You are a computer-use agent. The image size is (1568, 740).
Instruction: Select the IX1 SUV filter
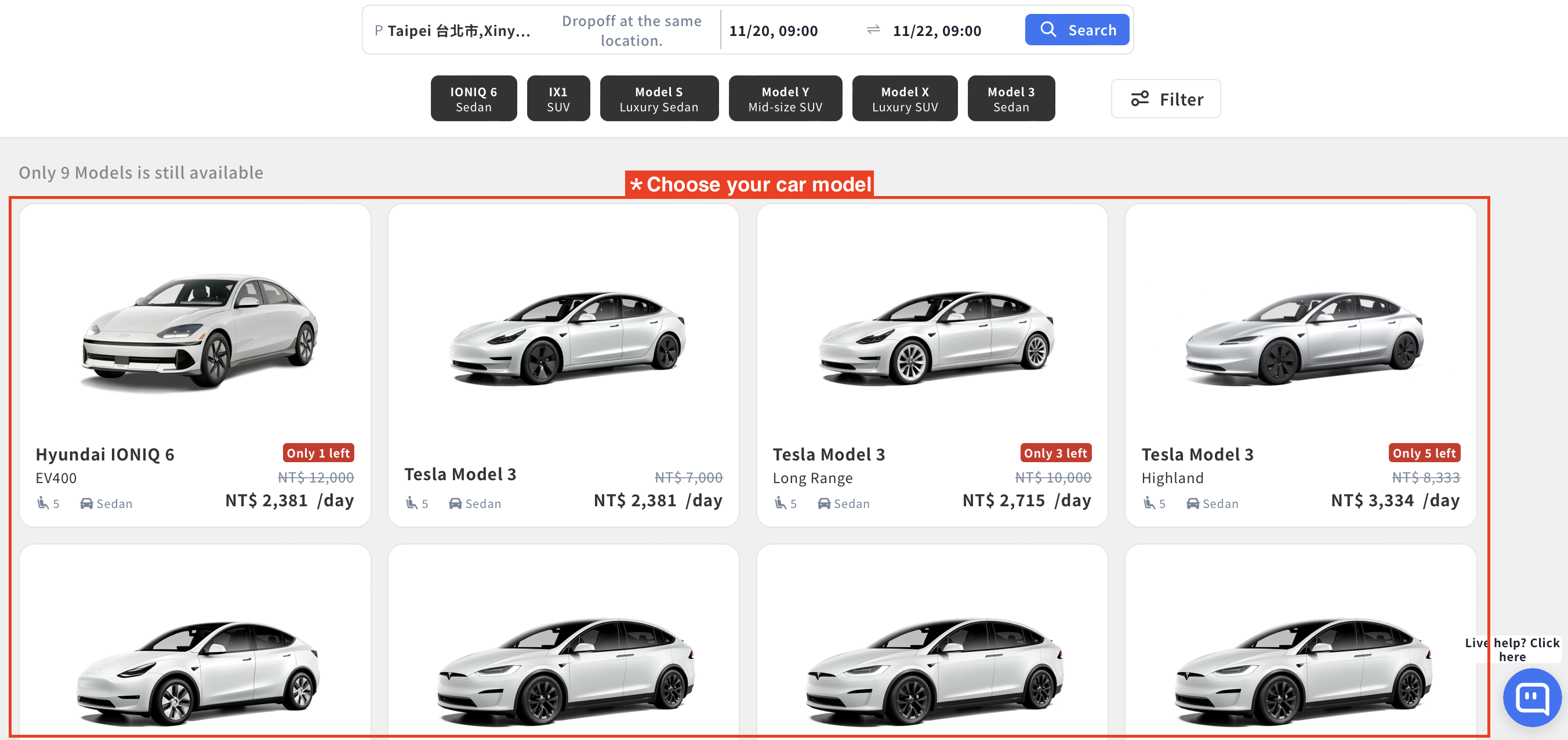[x=558, y=99]
